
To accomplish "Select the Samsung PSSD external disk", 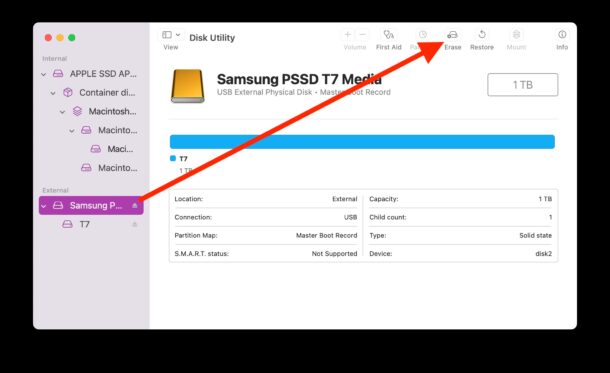I will pos(91,205).
